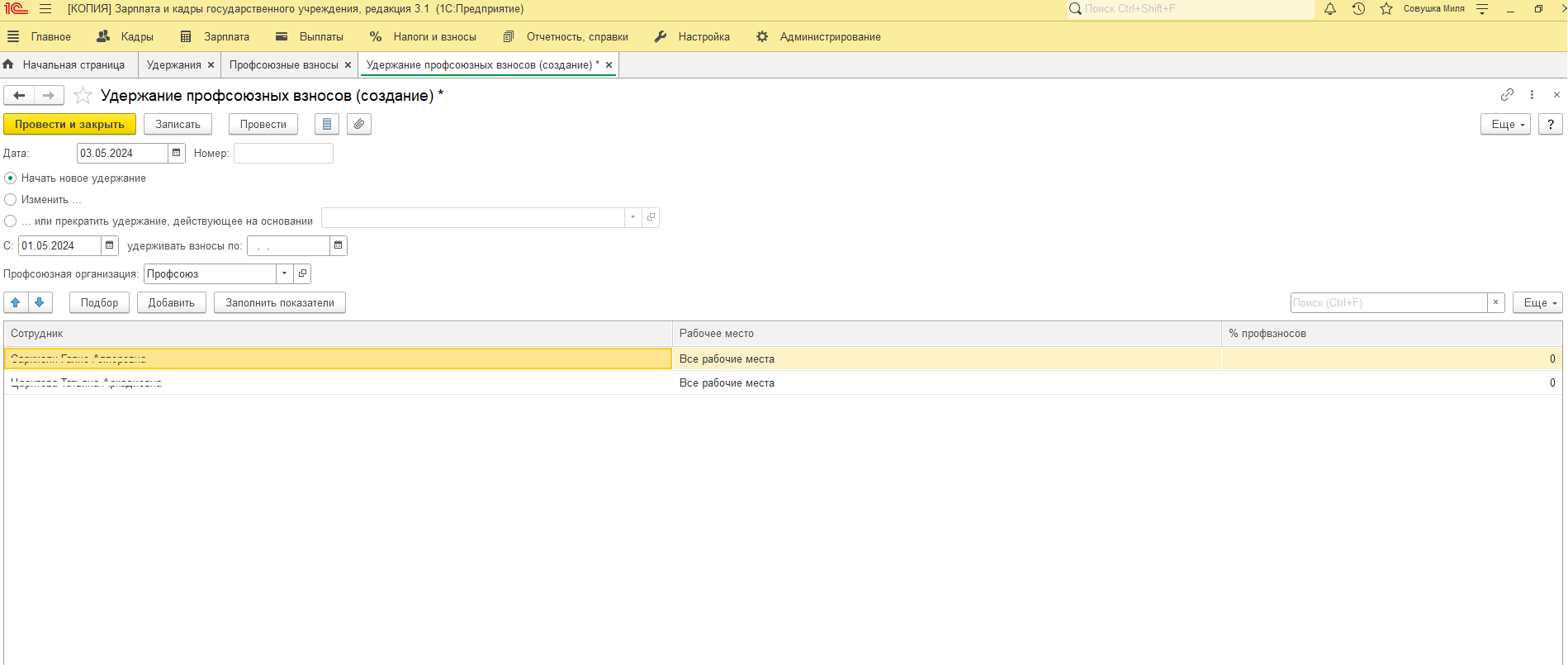Select the second employee row
Image resolution: width=1568 pixels, height=665 pixels.
point(783,382)
